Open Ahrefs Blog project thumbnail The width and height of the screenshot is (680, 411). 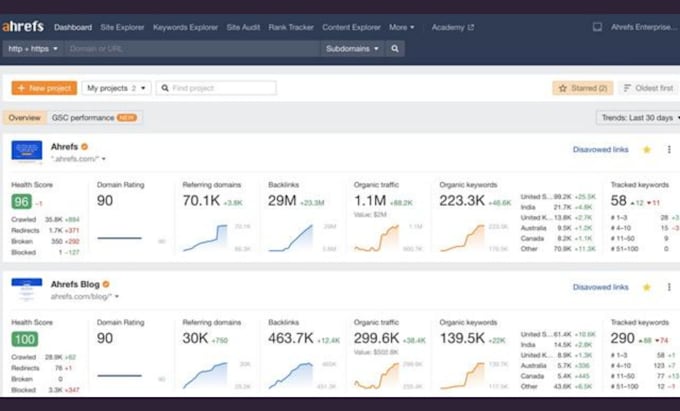[x=27, y=289]
